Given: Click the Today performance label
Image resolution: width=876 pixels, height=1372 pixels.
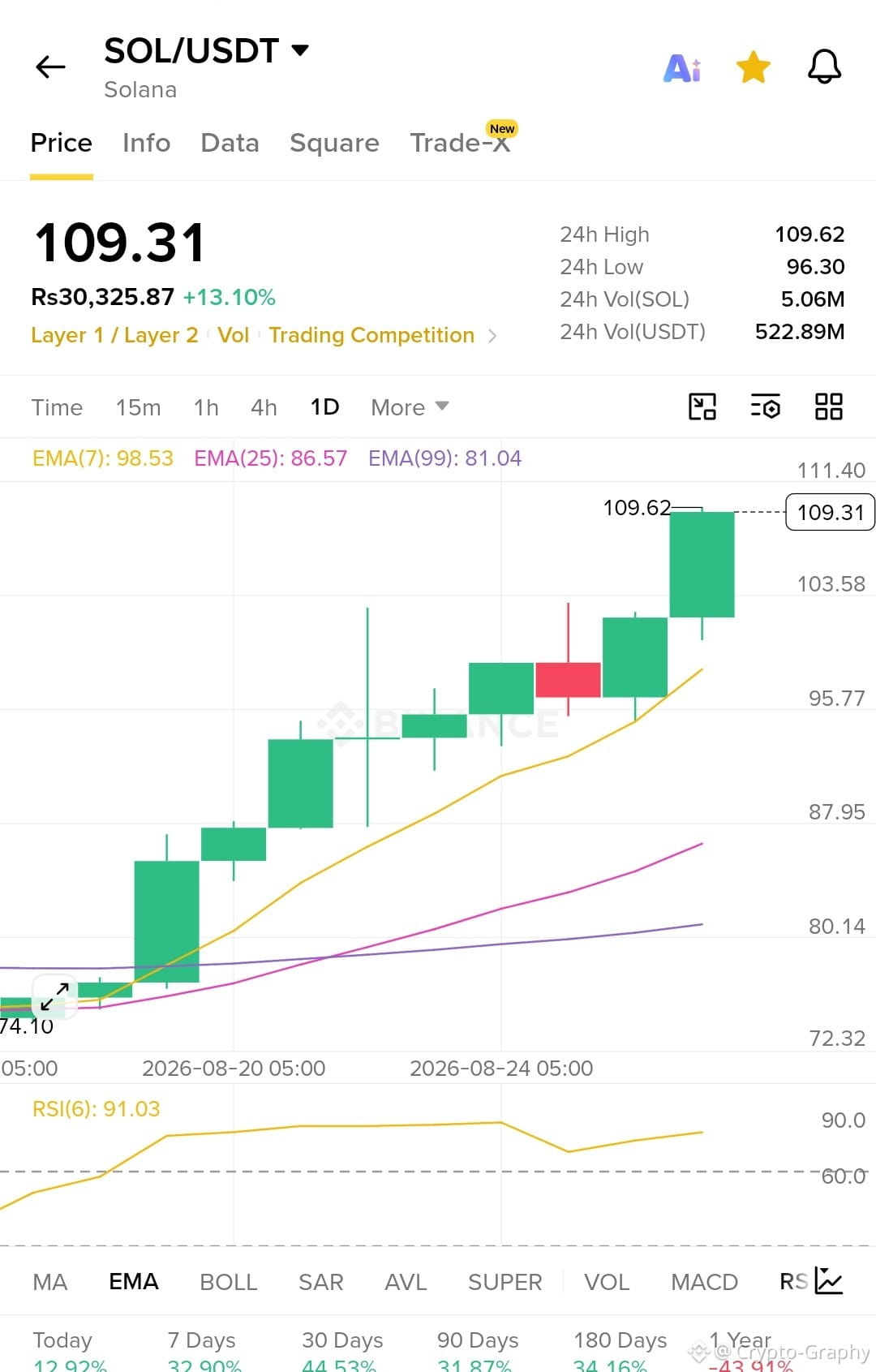Looking at the screenshot, I should click(62, 1340).
